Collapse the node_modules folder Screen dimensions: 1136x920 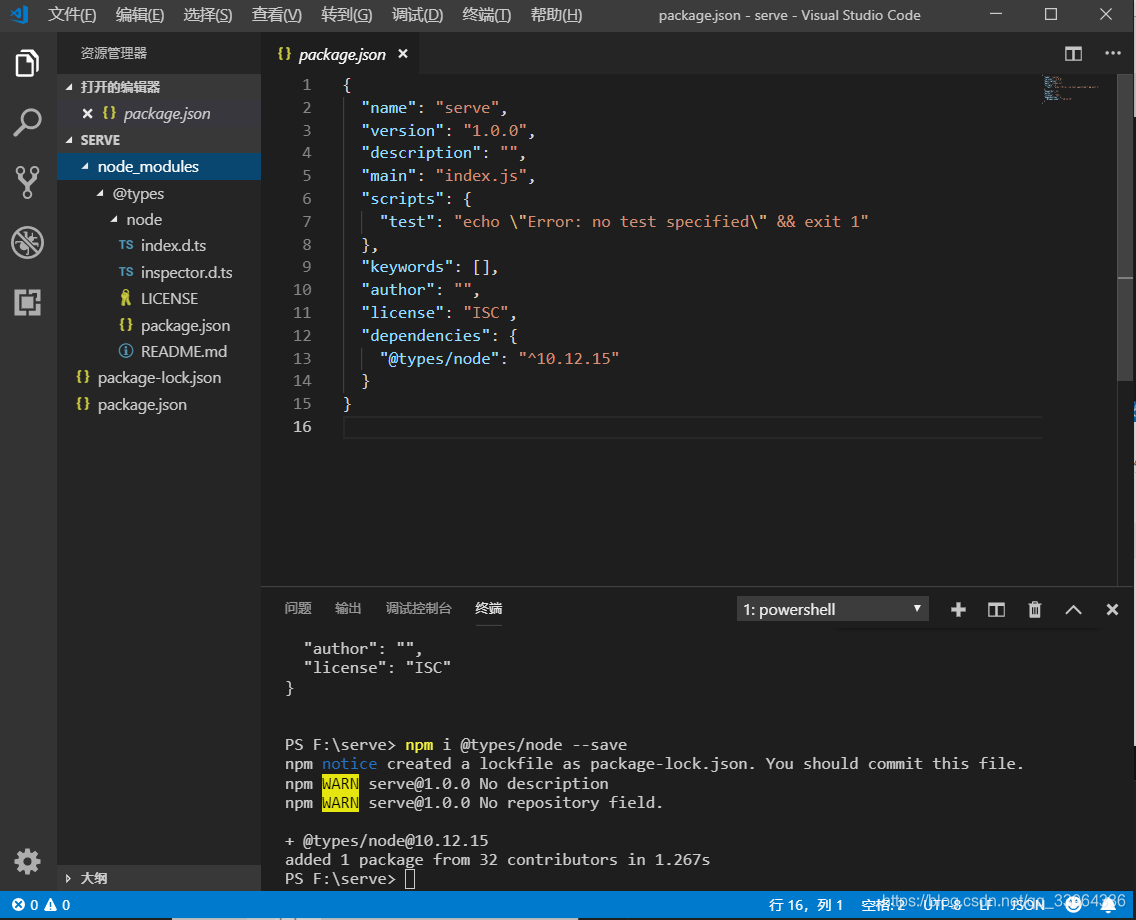click(85, 167)
